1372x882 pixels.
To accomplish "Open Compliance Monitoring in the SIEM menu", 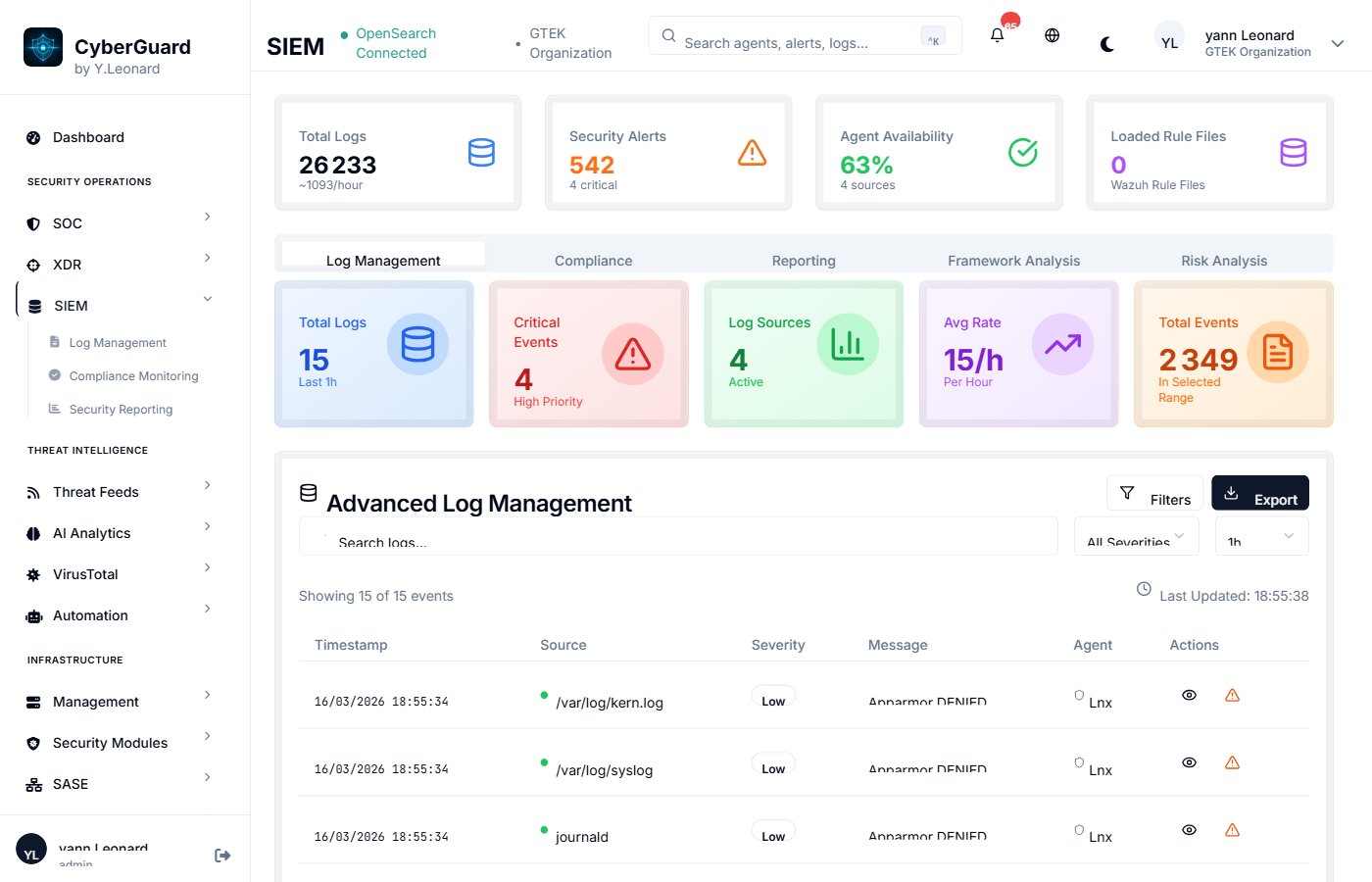I will click(x=132, y=375).
